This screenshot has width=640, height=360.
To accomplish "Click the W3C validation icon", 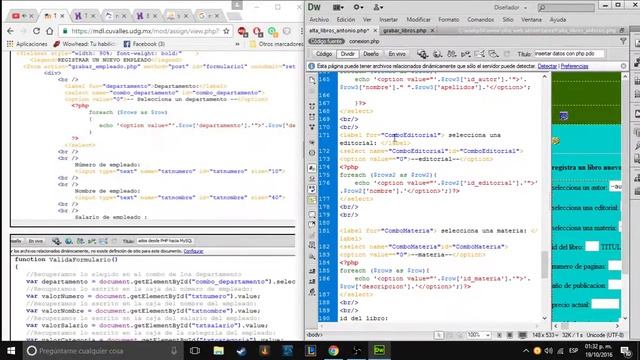I will point(465,54).
